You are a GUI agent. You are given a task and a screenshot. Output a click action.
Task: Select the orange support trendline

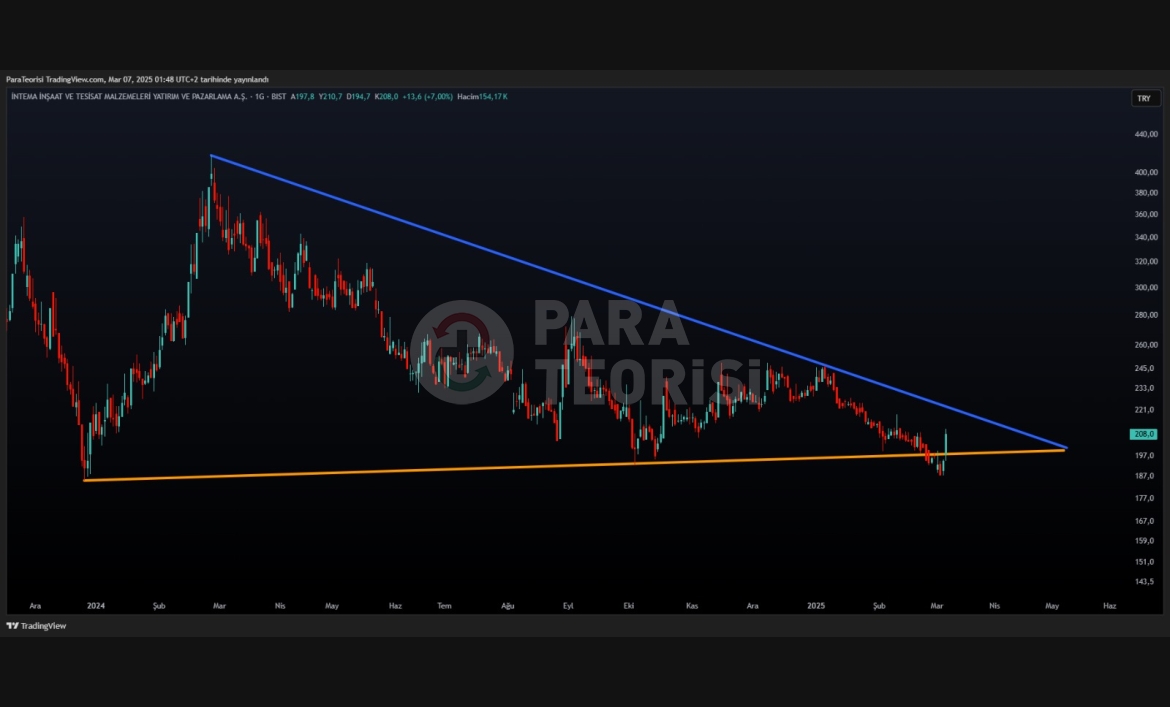coord(575,465)
